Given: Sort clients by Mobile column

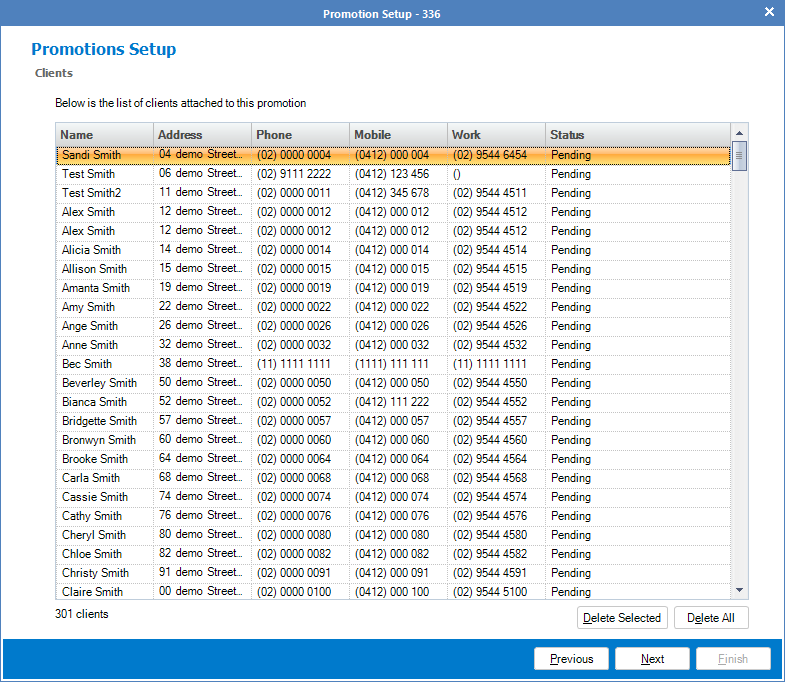Looking at the screenshot, I should pyautogui.click(x=397, y=135).
